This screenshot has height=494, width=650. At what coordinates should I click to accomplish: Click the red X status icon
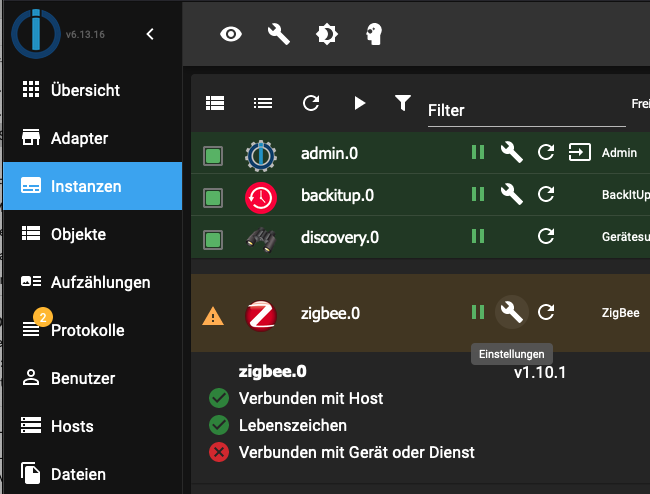point(219,452)
